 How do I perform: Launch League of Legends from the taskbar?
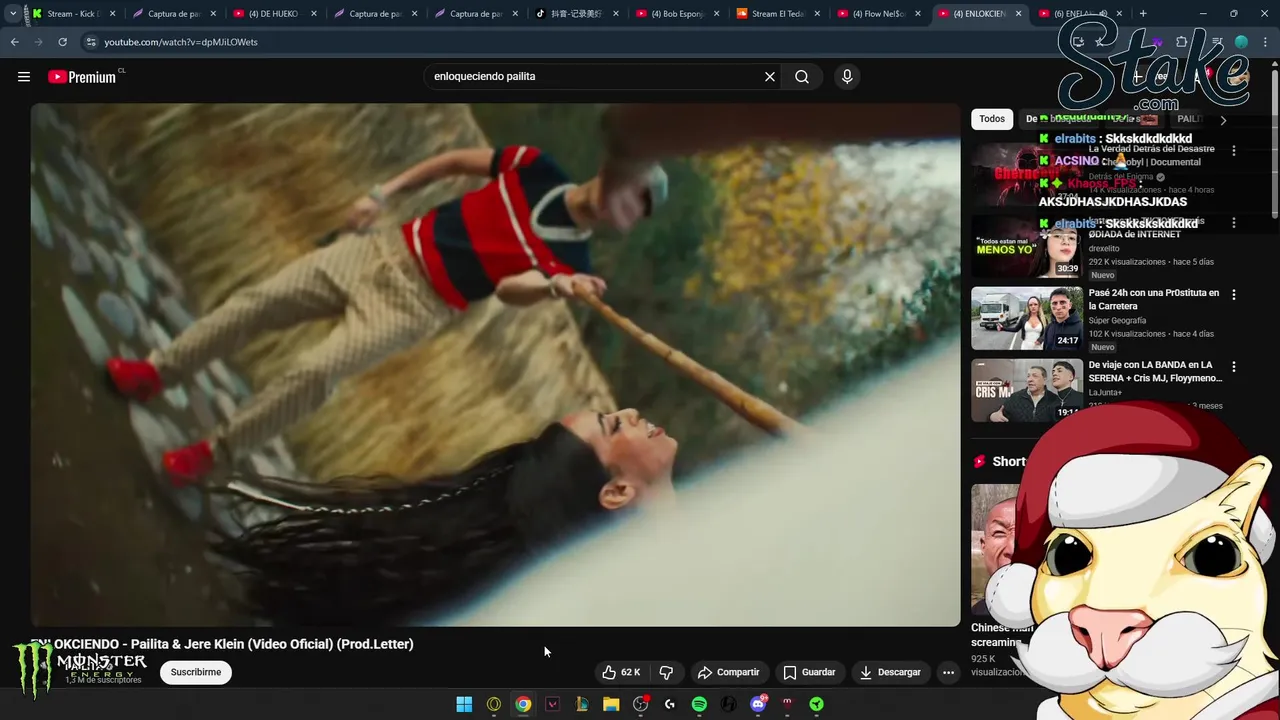(x=582, y=705)
